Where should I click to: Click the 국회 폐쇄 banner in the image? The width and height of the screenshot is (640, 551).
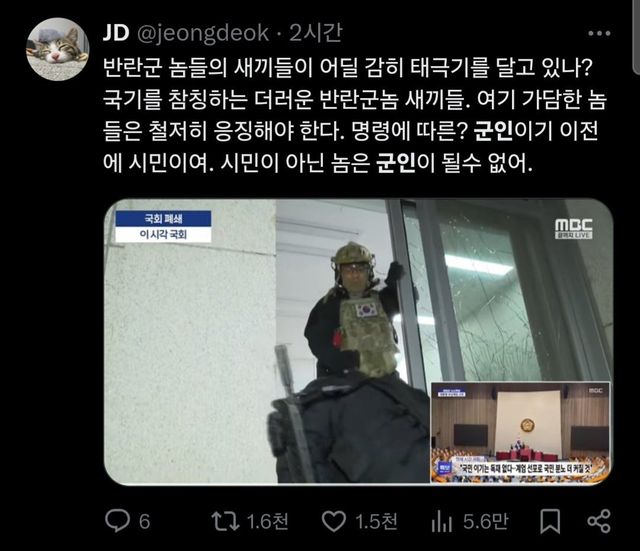163,219
